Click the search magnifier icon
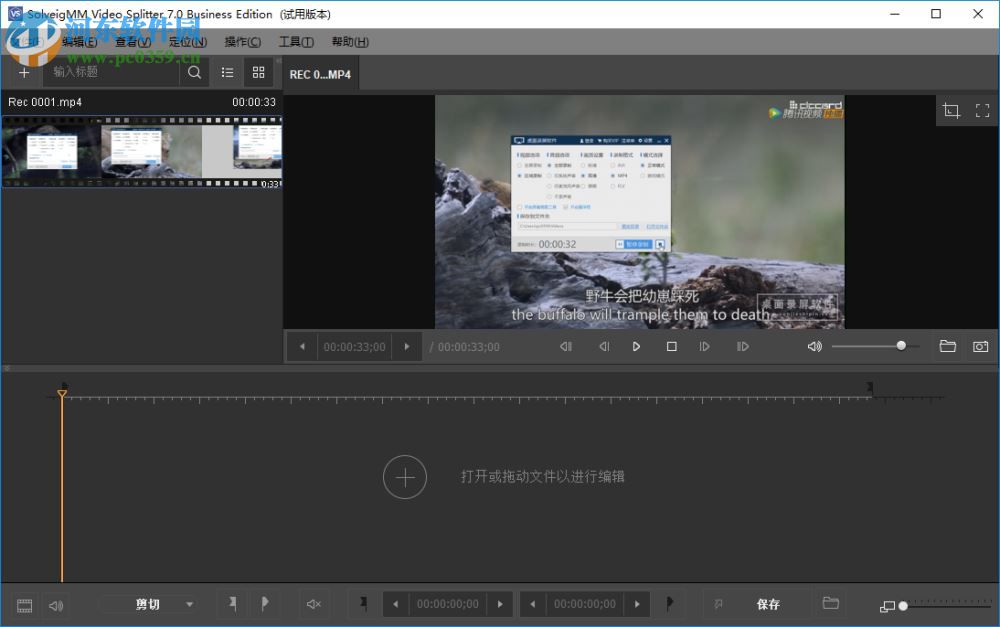Image resolution: width=1000 pixels, height=627 pixels. pyautogui.click(x=194, y=72)
